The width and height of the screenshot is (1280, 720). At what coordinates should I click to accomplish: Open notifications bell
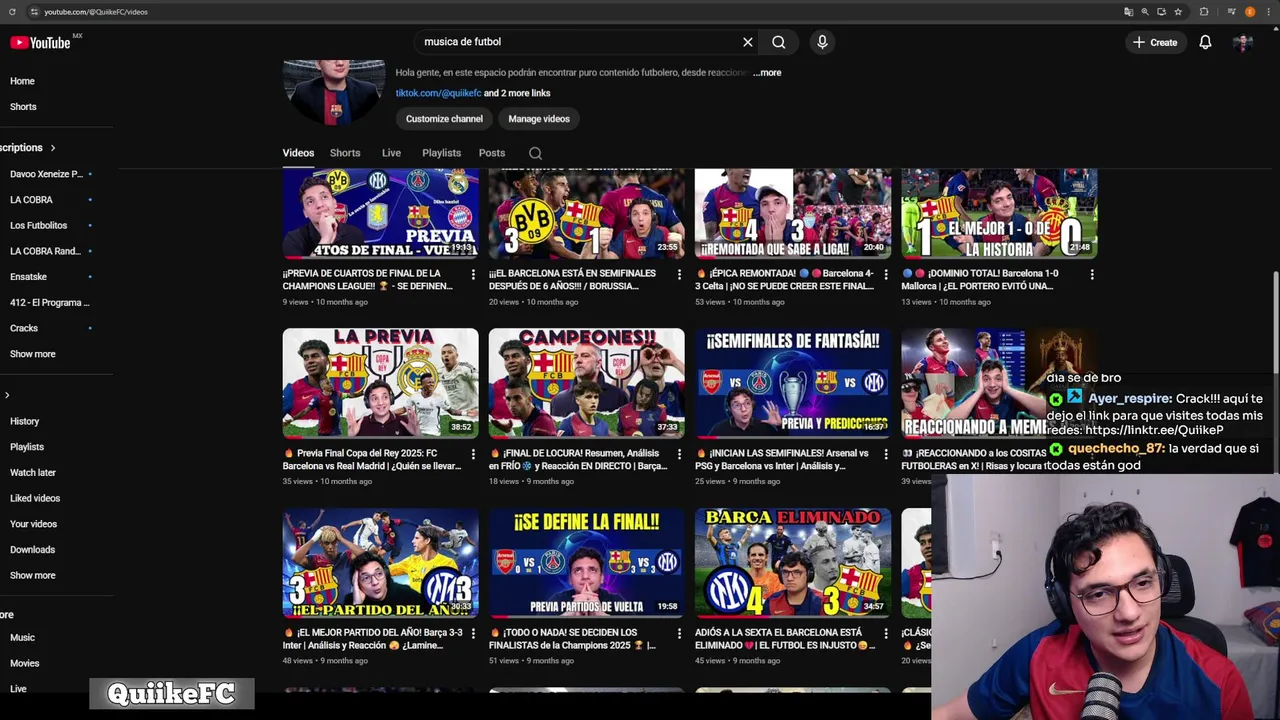click(x=1205, y=42)
